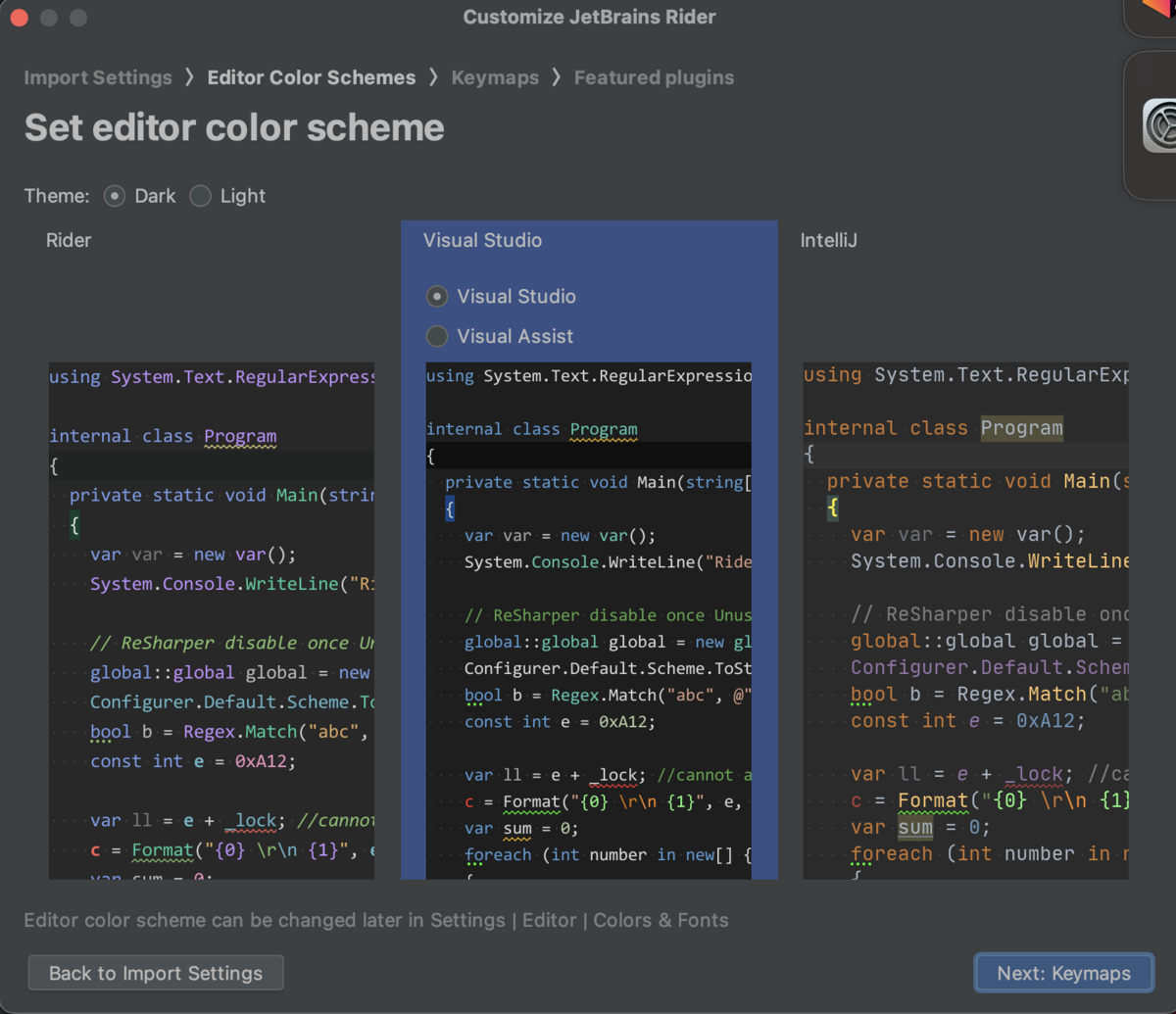This screenshot has width=1176, height=1014.
Task: Select the Dark theme radio button
Action: pos(115,196)
